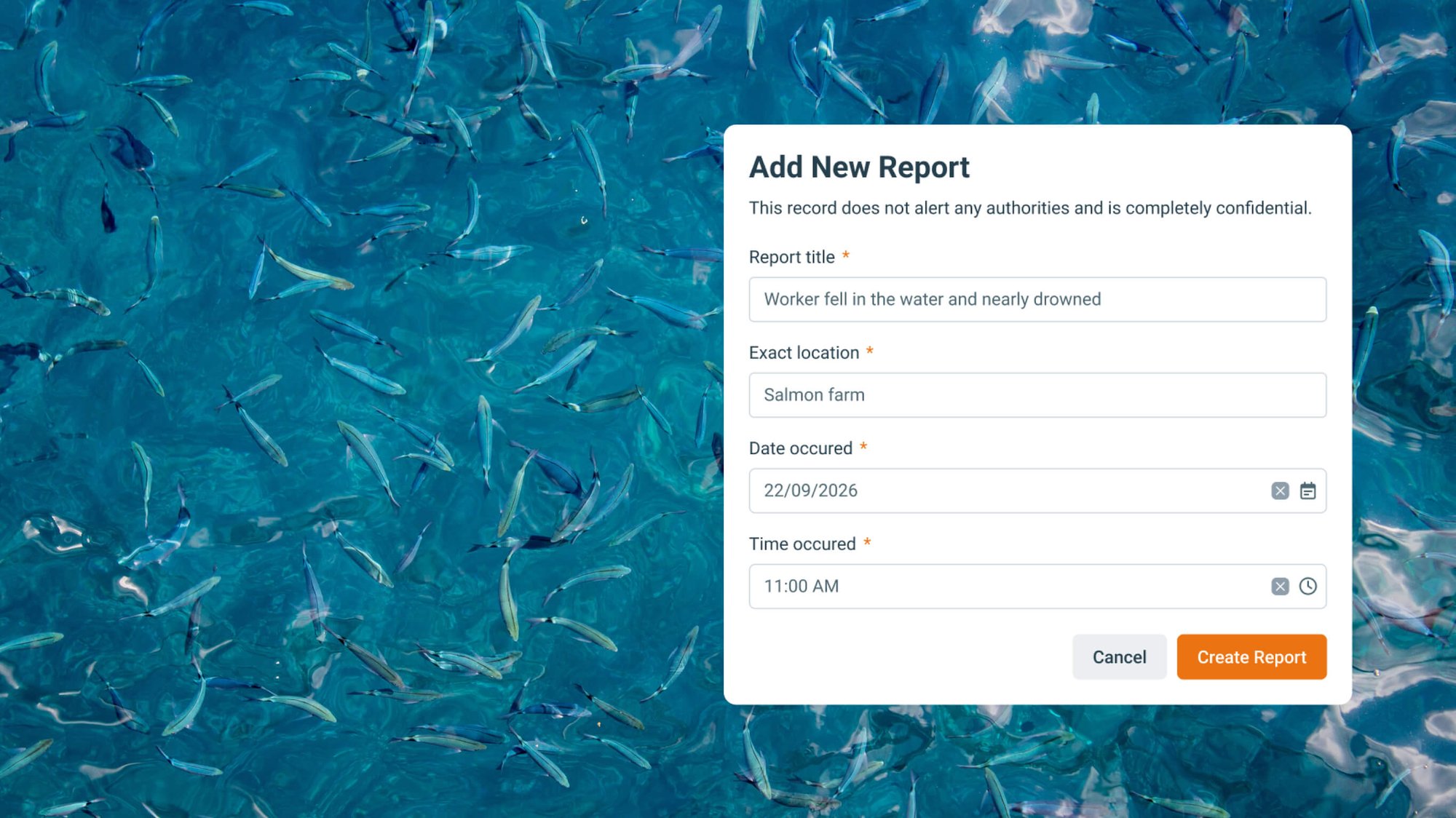Viewport: 1456px width, 818px height.
Task: Clear the date occurred field value
Action: tap(1280, 491)
